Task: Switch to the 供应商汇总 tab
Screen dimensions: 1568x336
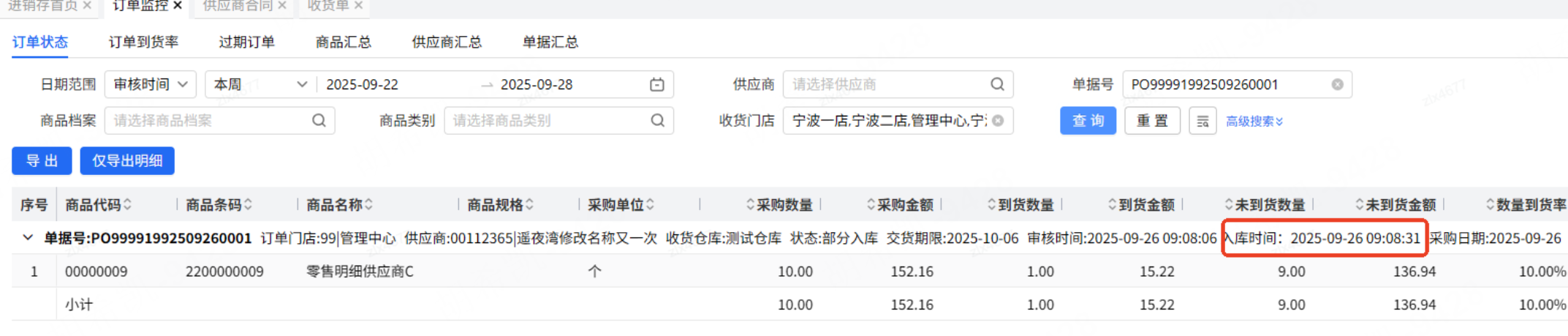Action: tap(447, 42)
